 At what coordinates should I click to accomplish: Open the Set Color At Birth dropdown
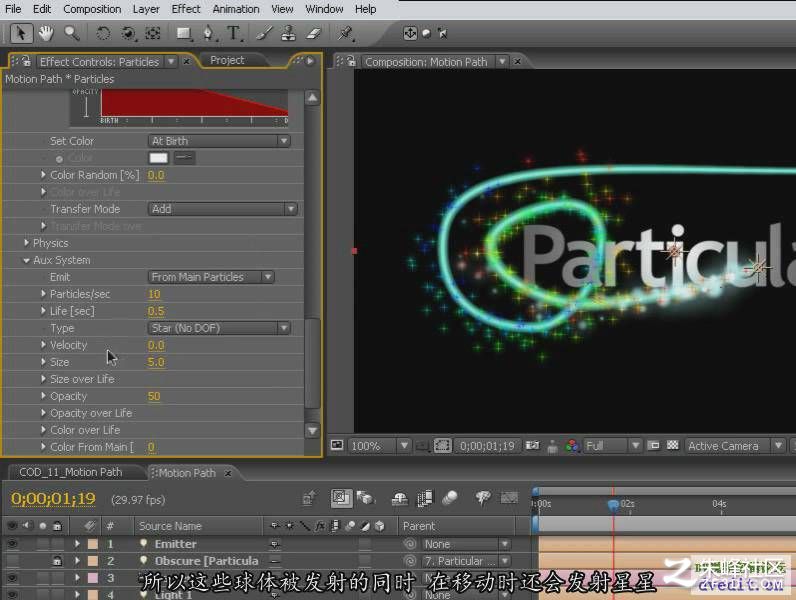219,141
